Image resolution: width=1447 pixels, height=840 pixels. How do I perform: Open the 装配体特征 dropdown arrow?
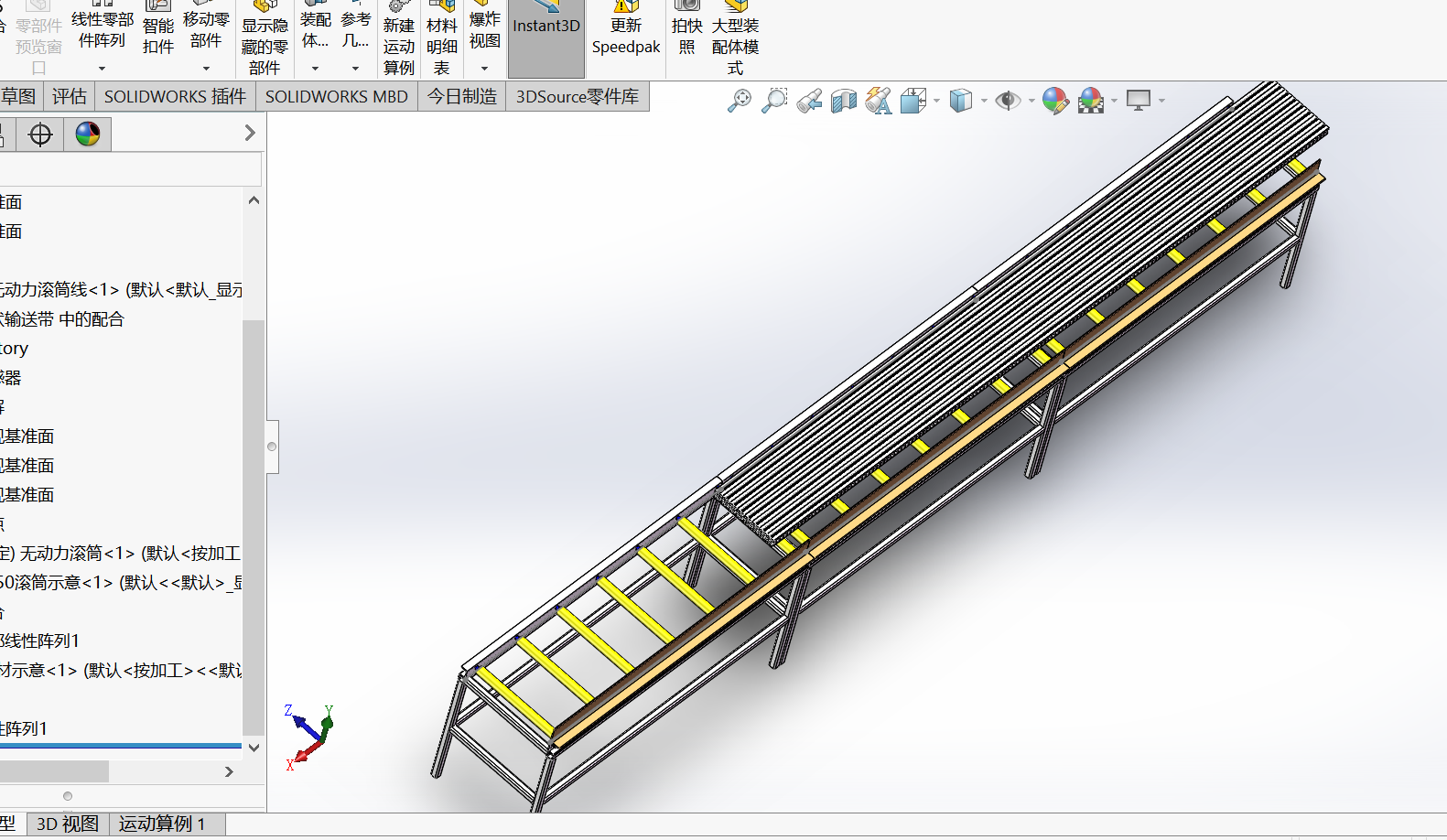click(x=316, y=69)
